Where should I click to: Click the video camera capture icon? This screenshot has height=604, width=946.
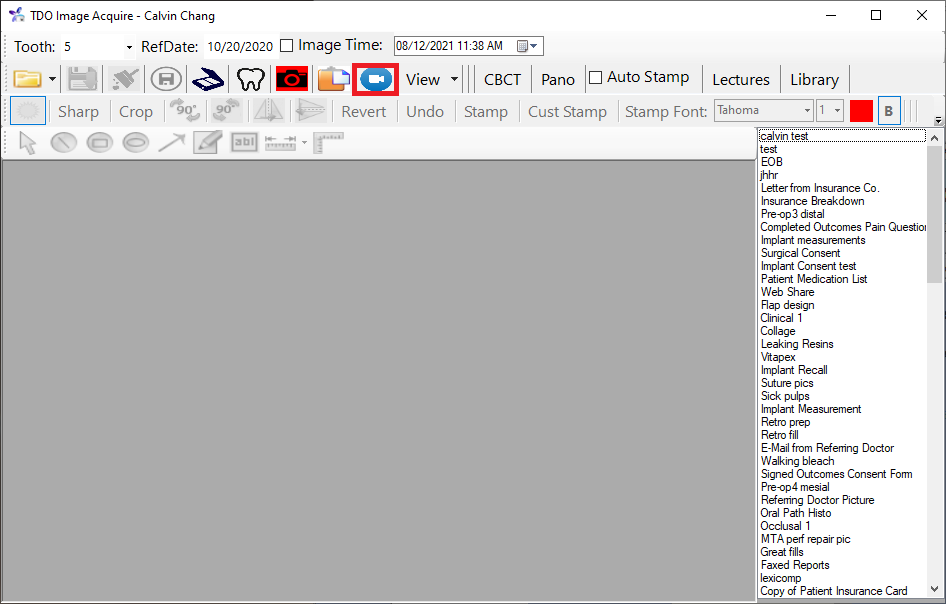[377, 79]
